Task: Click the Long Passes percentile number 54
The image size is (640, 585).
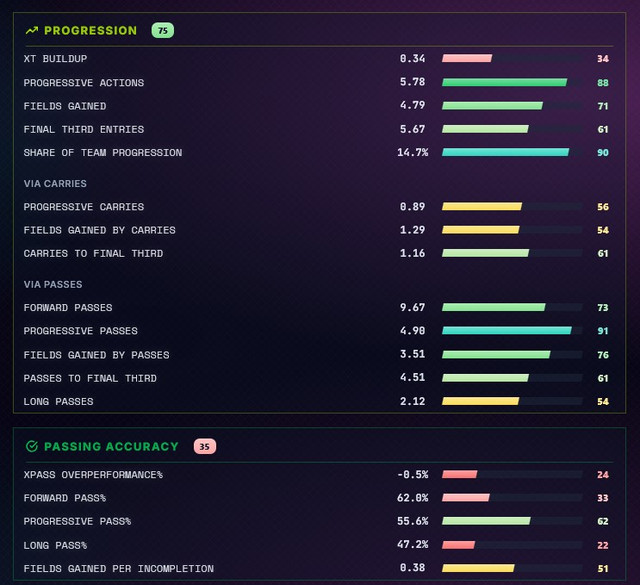Action: [x=603, y=402]
